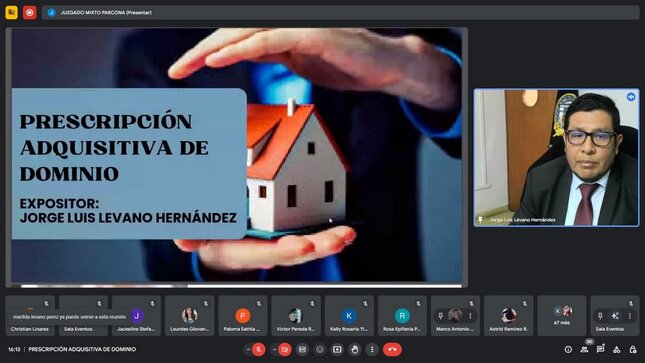Open video settings arrow beside camera button
This screenshot has height=363, width=645.
click(x=274, y=349)
